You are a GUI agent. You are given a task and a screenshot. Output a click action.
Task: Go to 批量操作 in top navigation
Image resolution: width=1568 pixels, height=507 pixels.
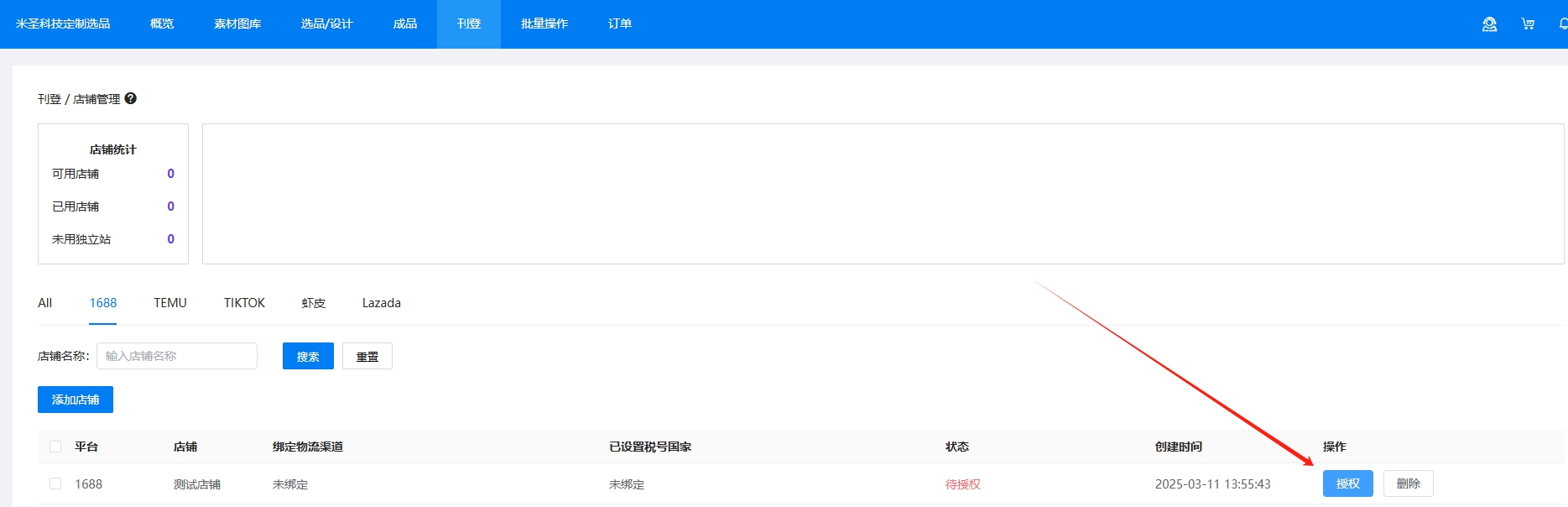[x=544, y=24]
